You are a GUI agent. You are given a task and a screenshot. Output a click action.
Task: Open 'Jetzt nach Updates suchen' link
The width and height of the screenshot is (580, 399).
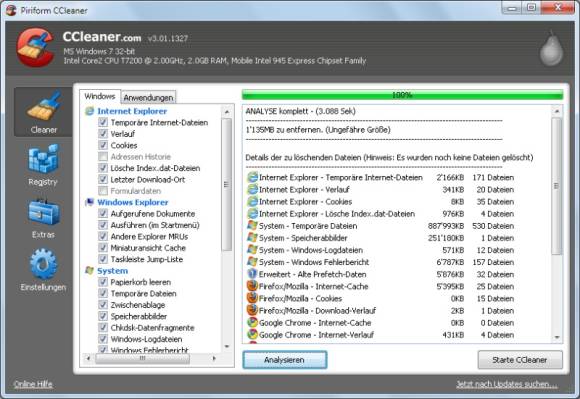pyautogui.click(x=507, y=385)
